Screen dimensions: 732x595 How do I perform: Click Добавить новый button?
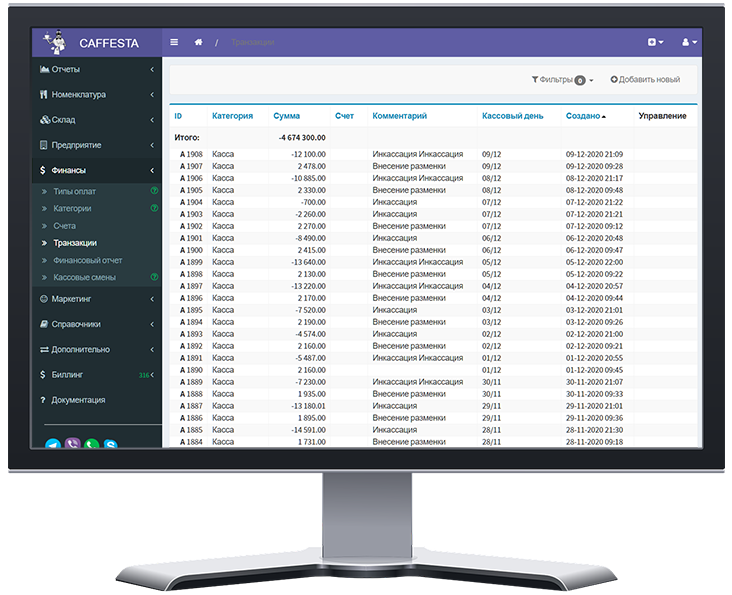645,79
